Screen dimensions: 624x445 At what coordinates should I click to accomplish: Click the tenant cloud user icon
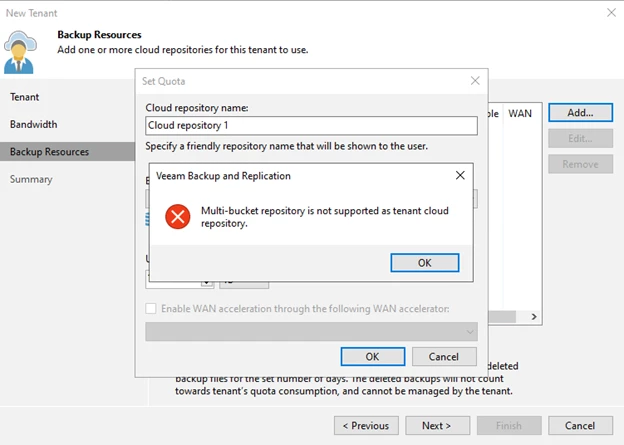pyautogui.click(x=20, y=52)
